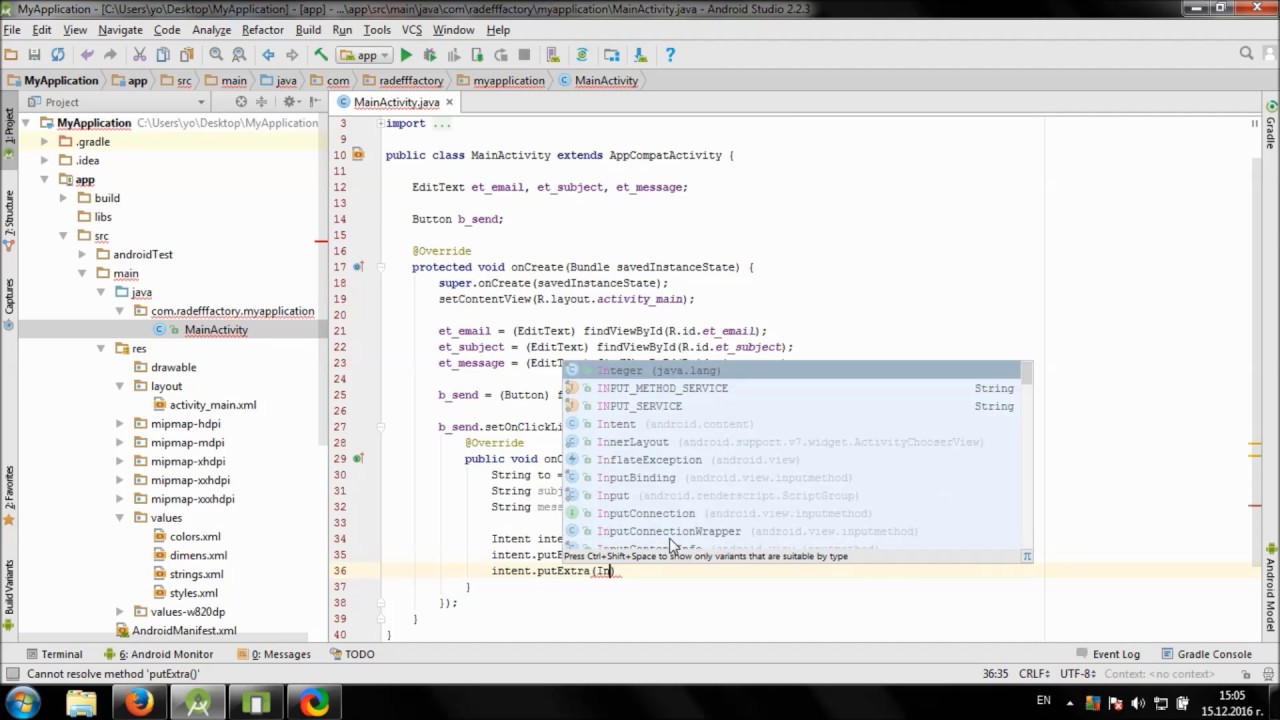1280x720 pixels.
Task: Expand the .idea folder
Action: (x=44, y=160)
